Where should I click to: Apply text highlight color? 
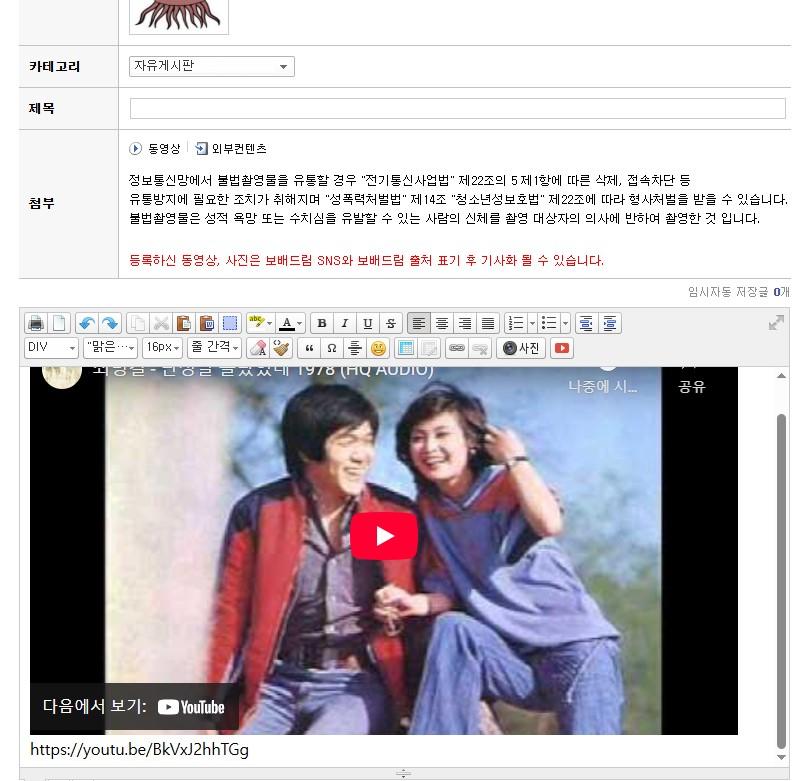tap(256, 323)
